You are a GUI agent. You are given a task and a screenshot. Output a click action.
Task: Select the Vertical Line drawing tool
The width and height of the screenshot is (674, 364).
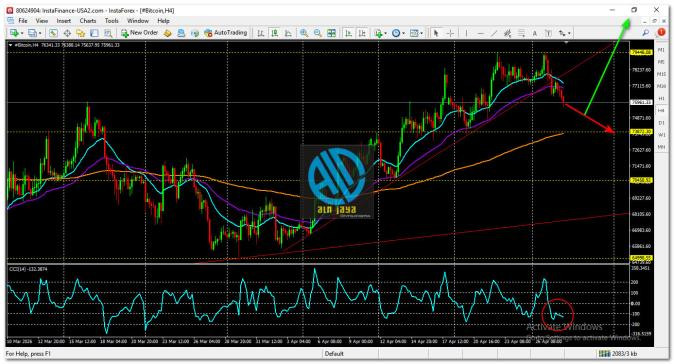(466, 33)
